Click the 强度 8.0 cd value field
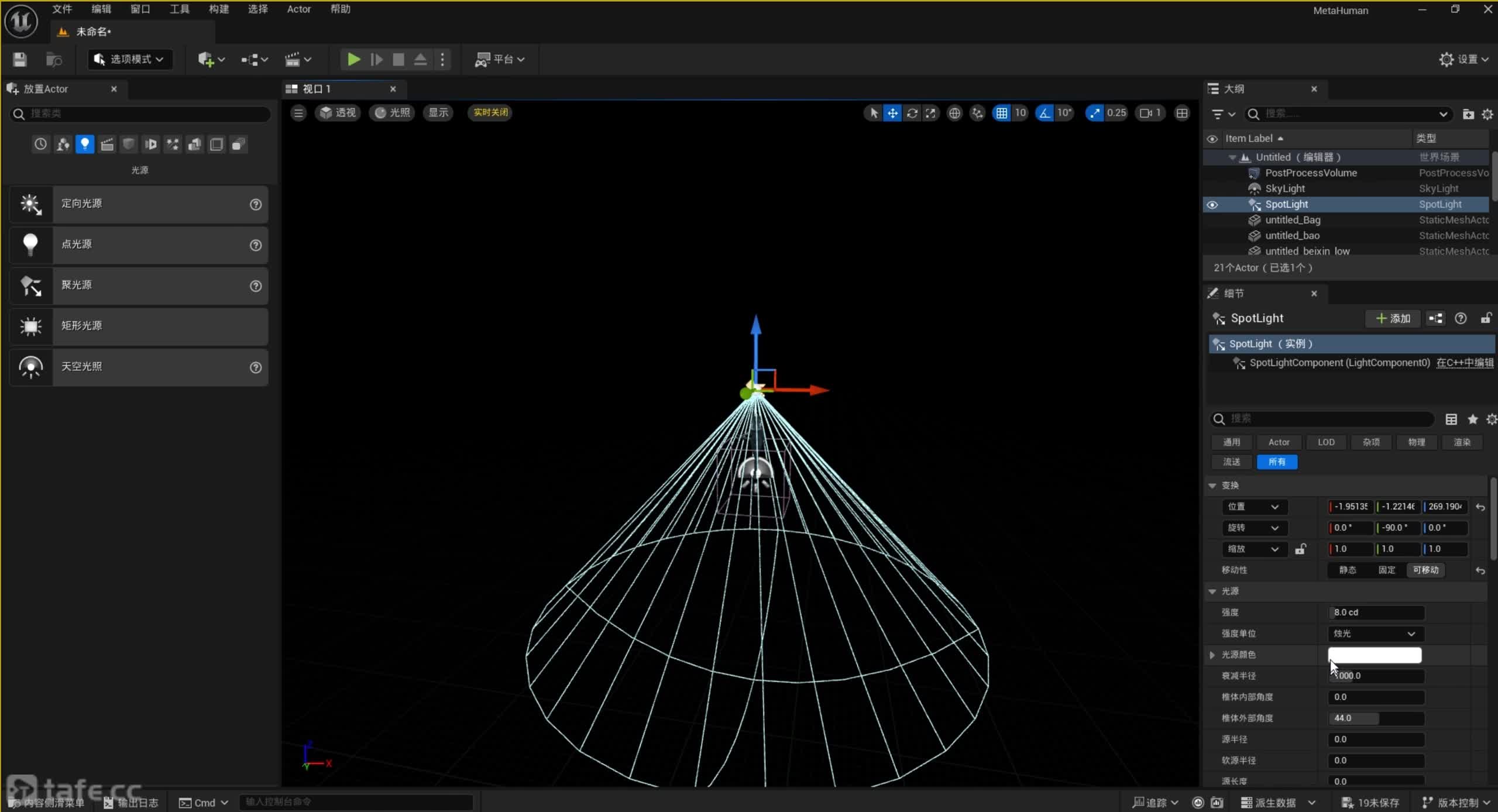 (1376, 613)
